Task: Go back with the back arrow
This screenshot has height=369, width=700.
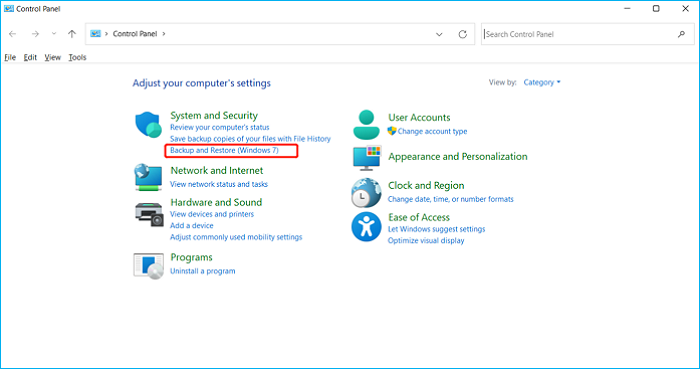Action: (x=12, y=34)
